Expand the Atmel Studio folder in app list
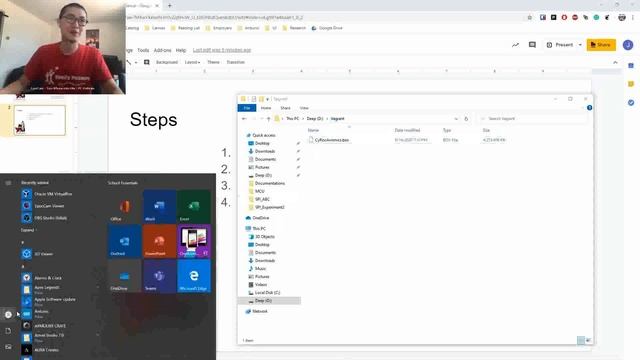Screen dimensions: 640x360 pyautogui.click(x=98, y=336)
